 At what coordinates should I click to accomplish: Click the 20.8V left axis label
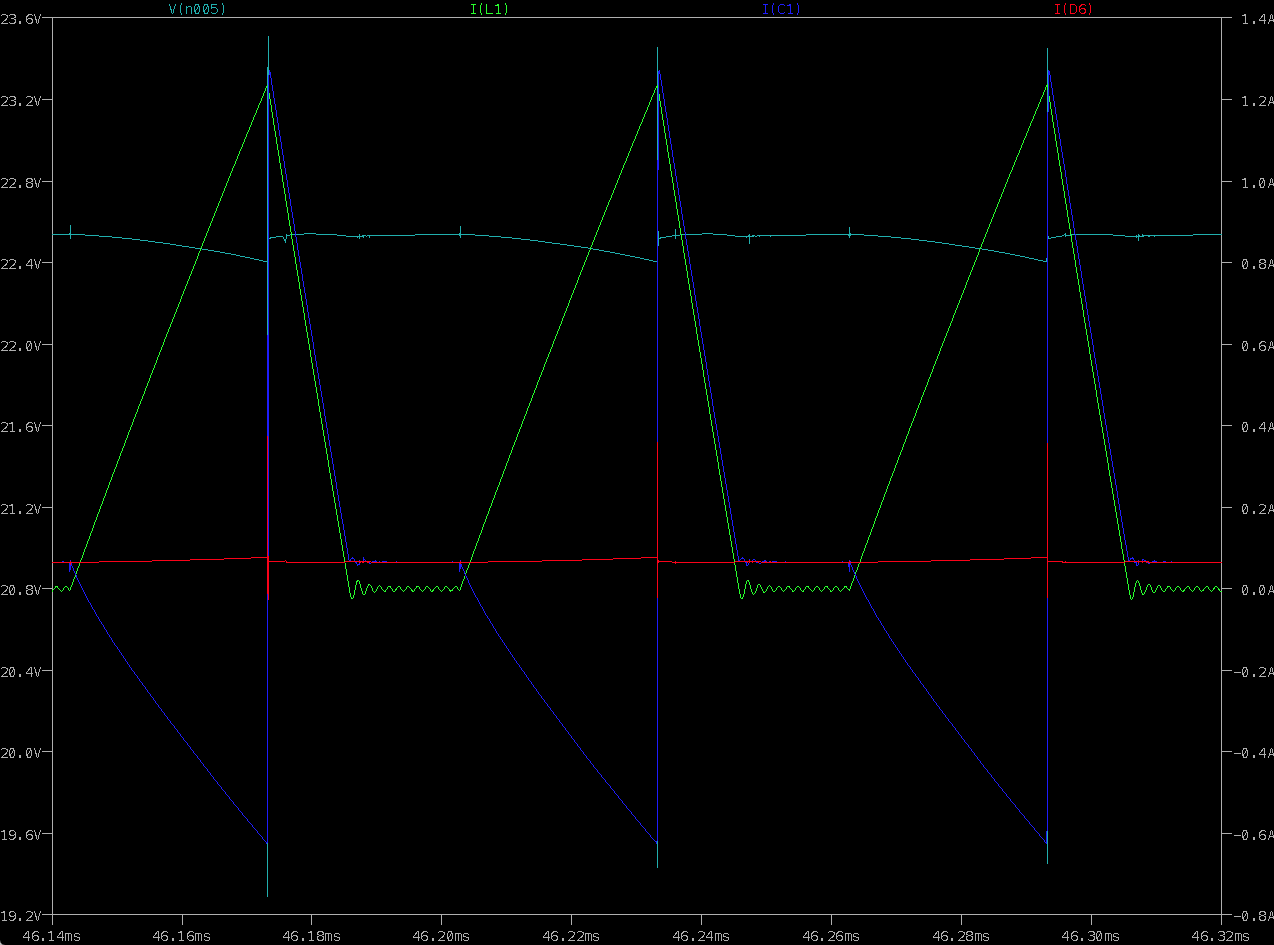pos(20,589)
